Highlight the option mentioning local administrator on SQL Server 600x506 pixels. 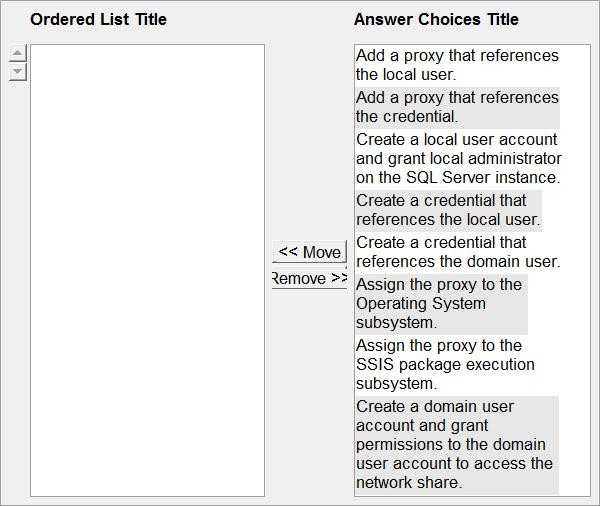click(458, 158)
